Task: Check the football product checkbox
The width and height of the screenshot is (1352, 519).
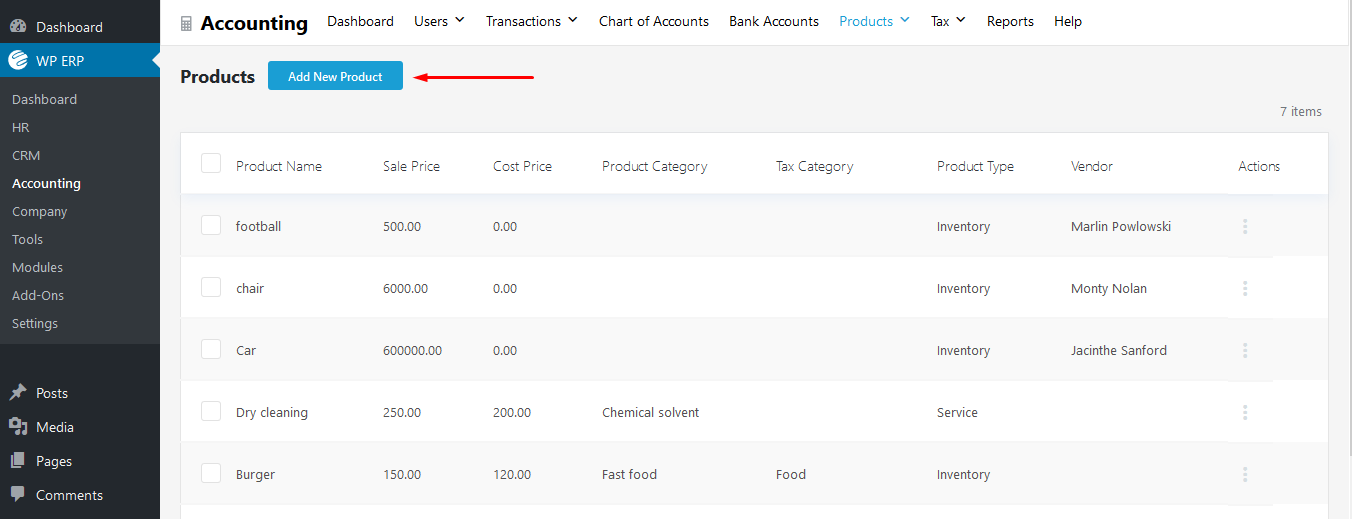Action: point(211,226)
